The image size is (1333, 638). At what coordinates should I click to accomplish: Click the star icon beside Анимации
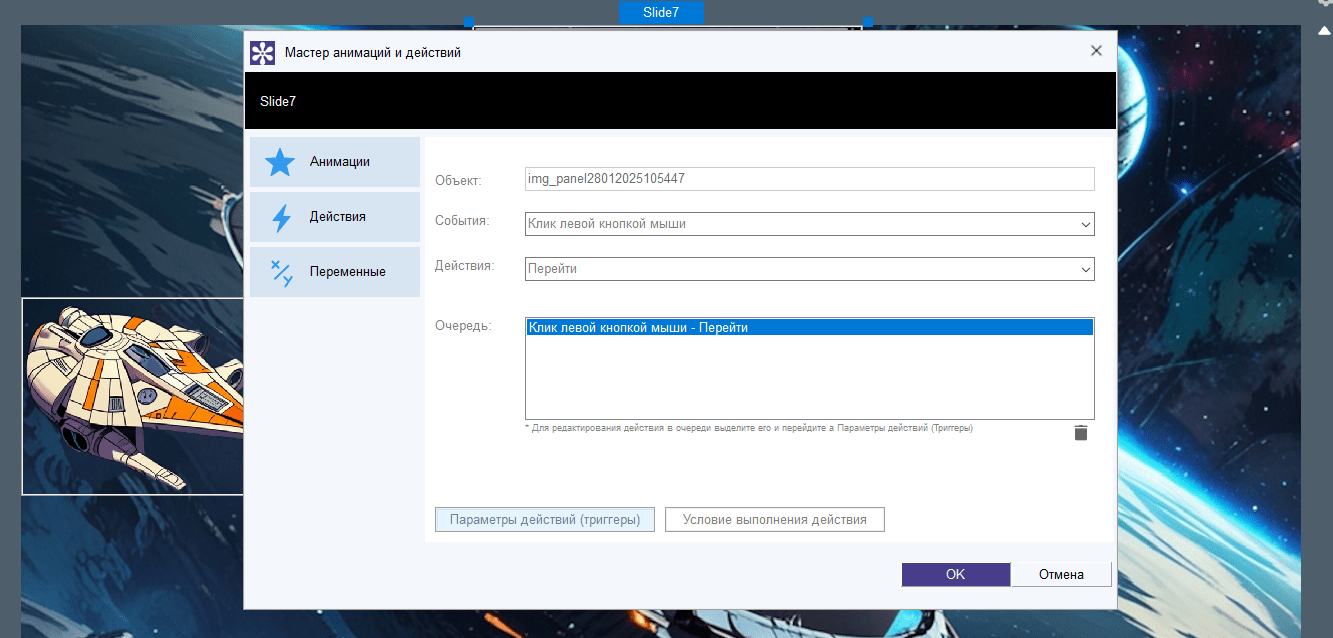280,162
